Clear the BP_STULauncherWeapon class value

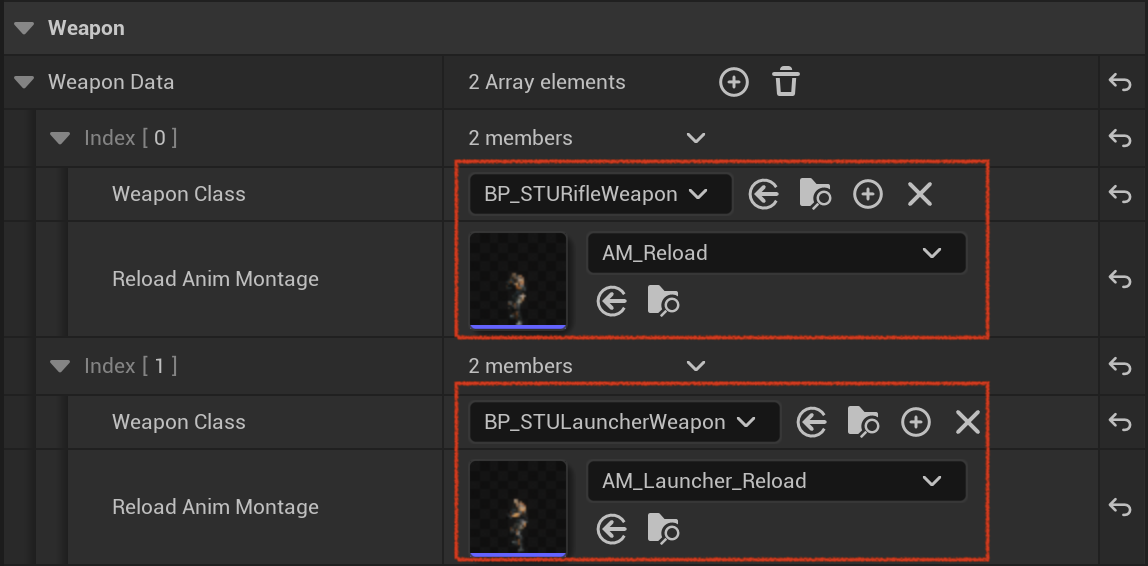pos(968,422)
